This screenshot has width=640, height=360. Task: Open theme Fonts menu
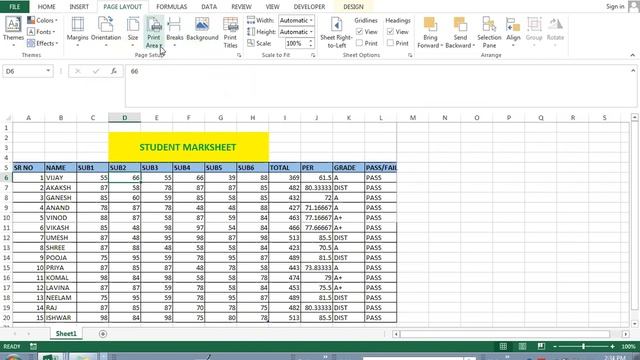pos(41,31)
